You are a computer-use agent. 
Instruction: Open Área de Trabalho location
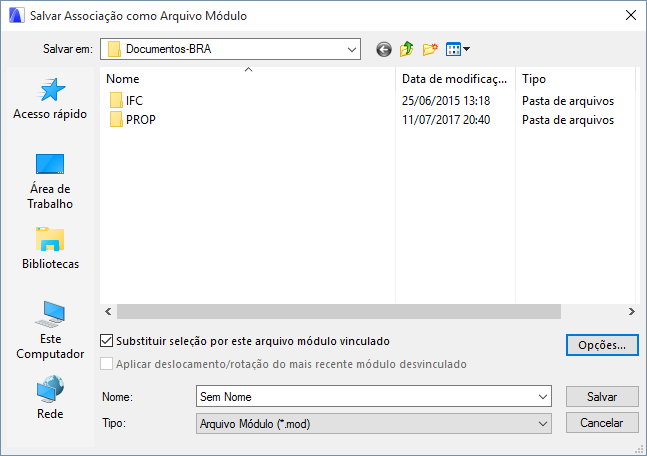point(50,182)
